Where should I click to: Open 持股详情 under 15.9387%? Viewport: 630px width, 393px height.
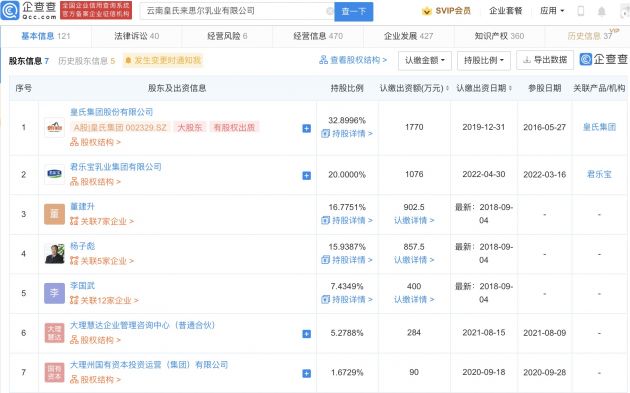(347, 260)
